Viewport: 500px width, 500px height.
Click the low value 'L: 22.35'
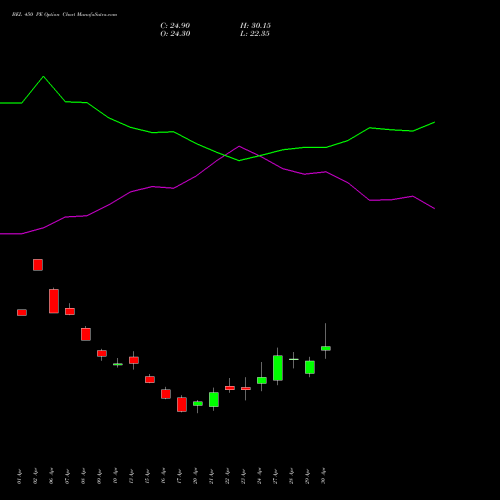255,34
